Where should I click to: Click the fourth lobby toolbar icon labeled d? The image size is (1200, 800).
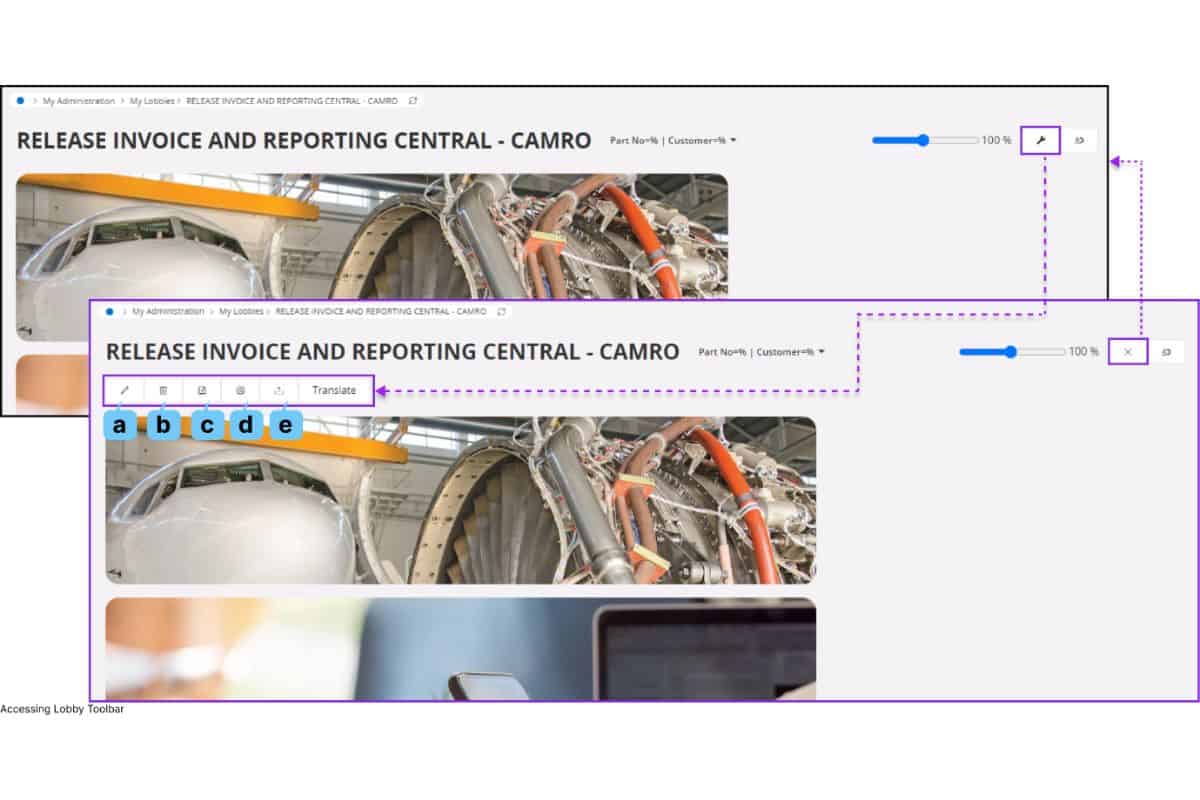241,391
